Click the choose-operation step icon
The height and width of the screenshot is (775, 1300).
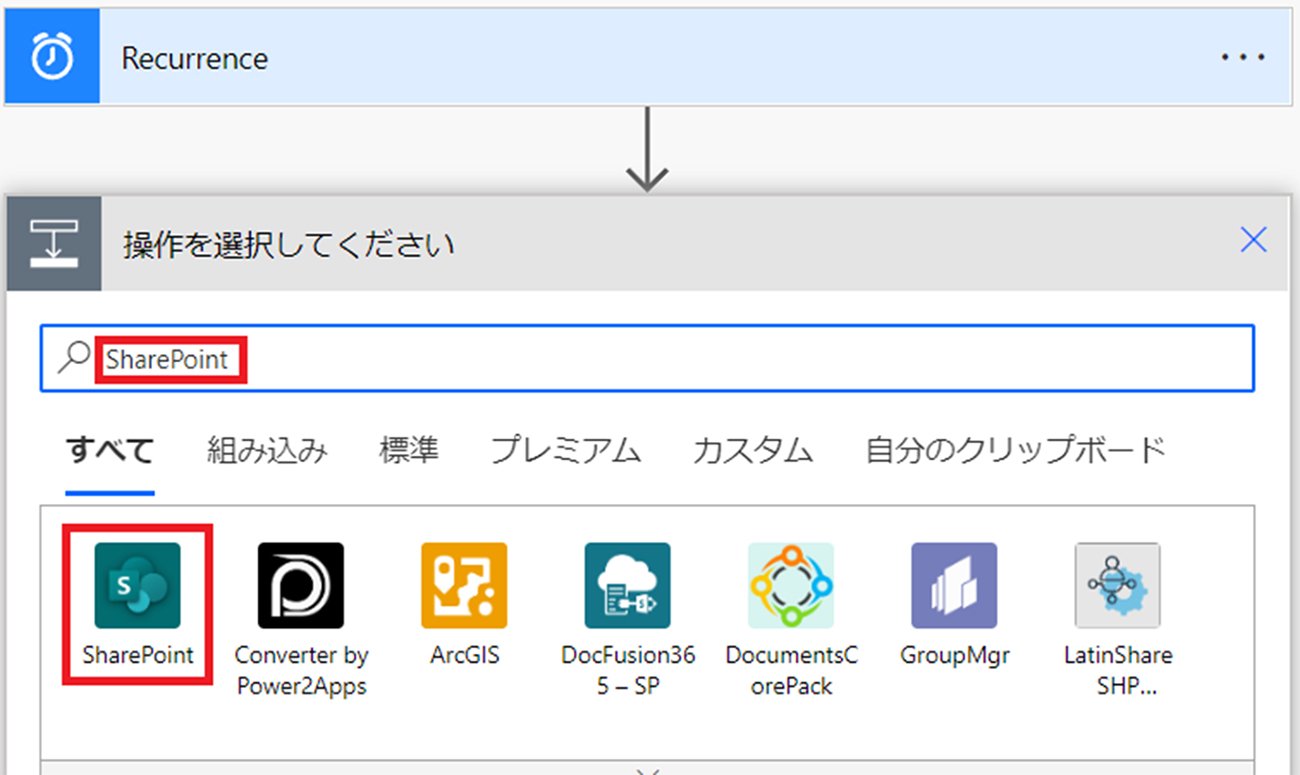click(x=54, y=244)
